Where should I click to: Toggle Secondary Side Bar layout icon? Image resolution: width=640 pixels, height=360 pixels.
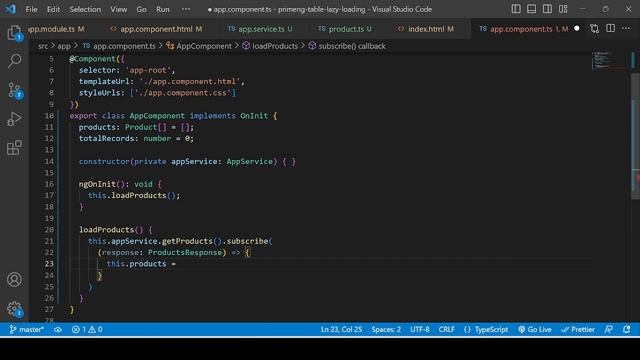pyautogui.click(x=547, y=9)
